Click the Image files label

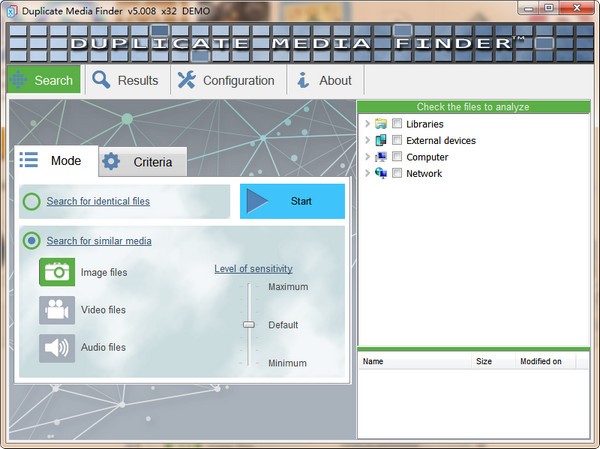104,273
